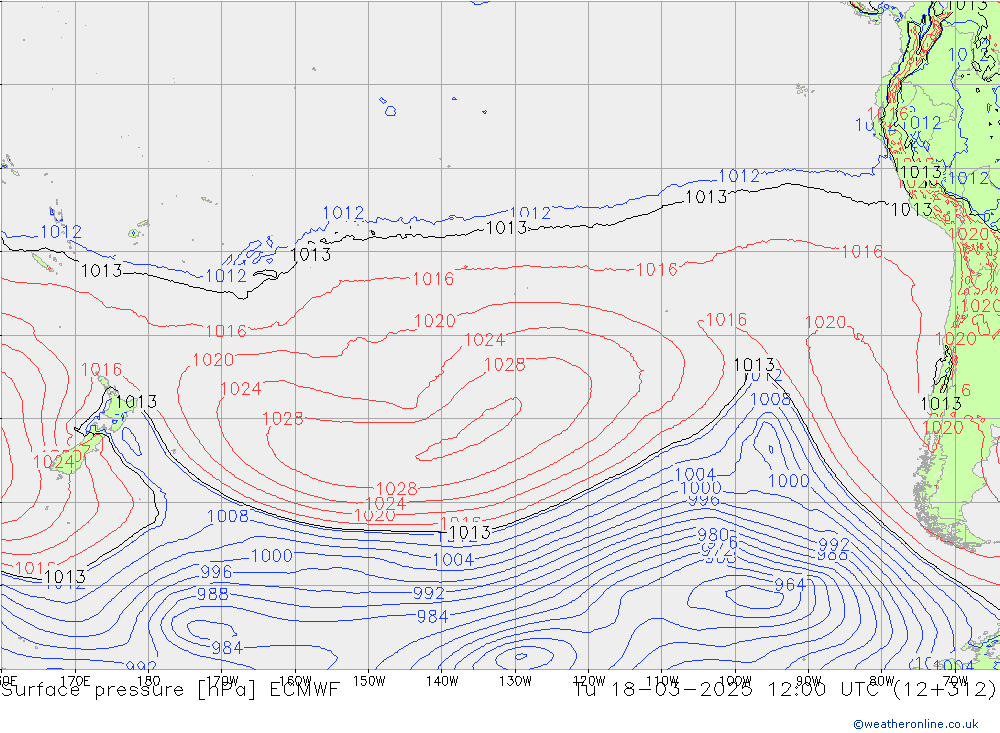Image resolution: width=1000 pixels, height=733 pixels.
Task: Click the 1008 label near New Zealand
Action: (227, 516)
